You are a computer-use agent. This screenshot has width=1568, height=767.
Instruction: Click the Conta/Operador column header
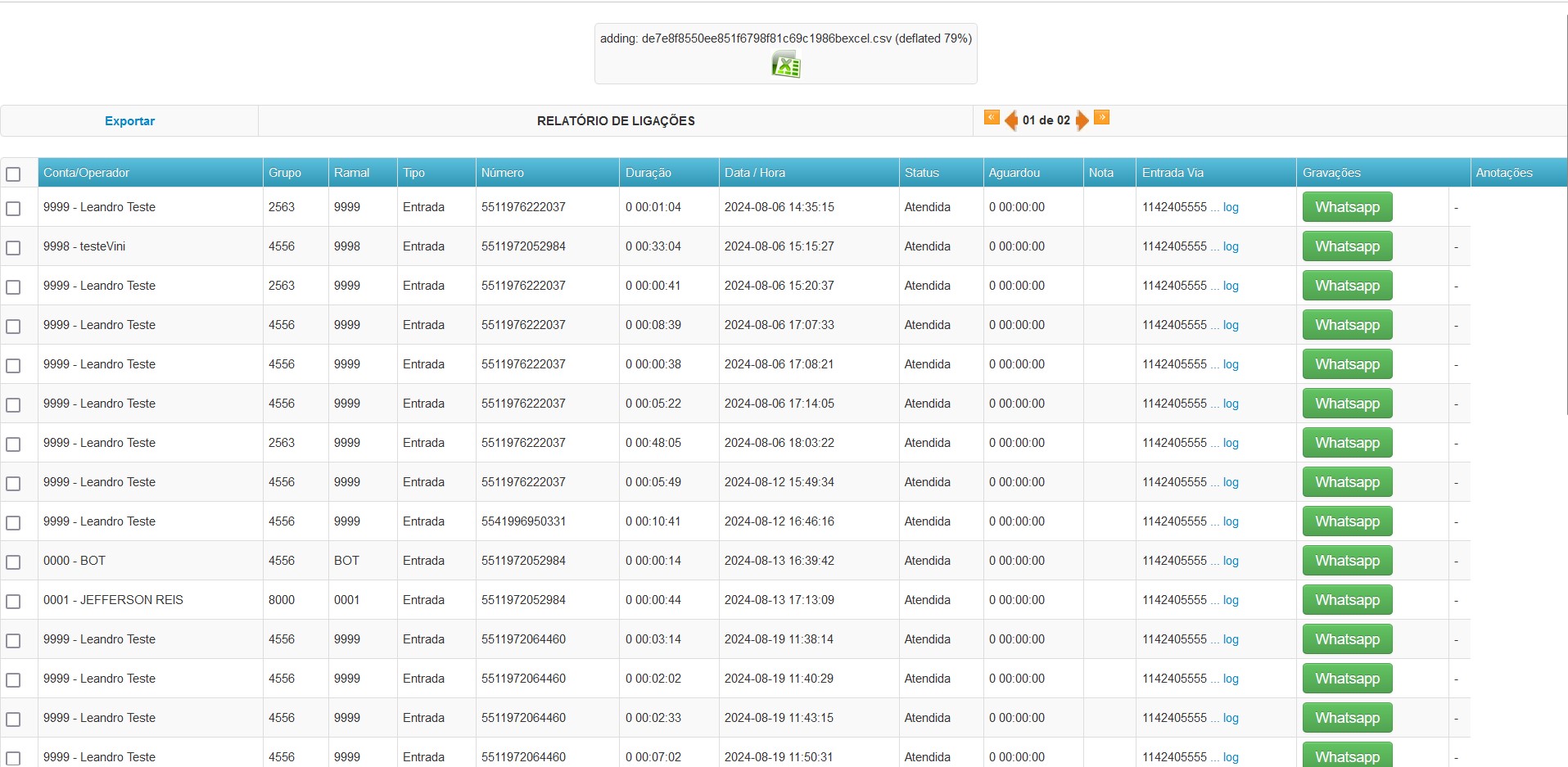[86, 173]
